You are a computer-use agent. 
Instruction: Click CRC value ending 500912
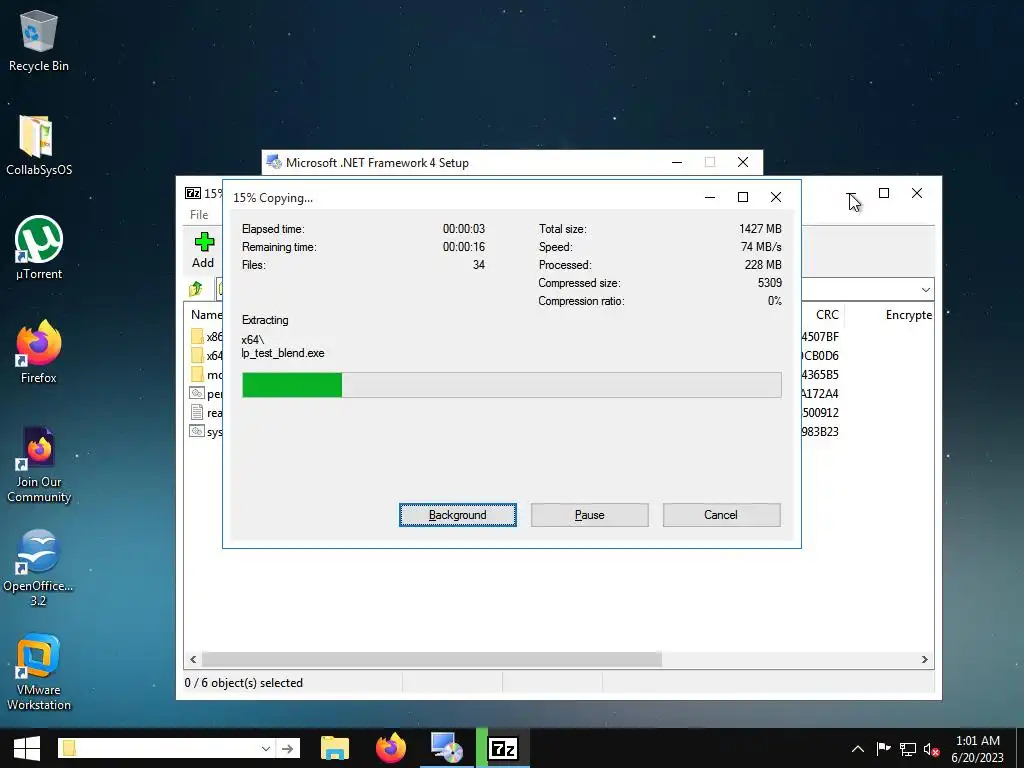click(x=820, y=413)
